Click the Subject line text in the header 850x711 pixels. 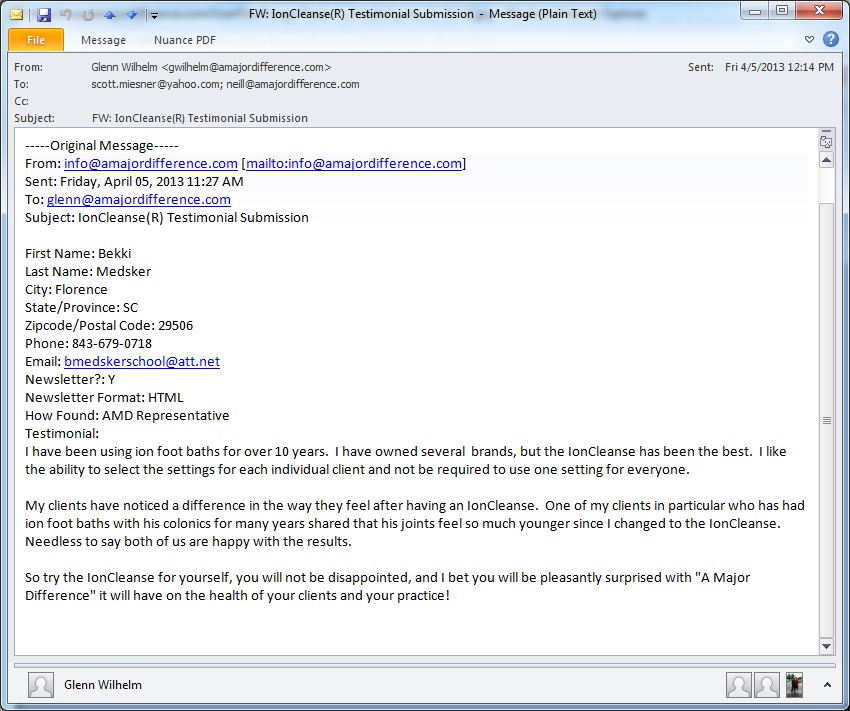200,118
